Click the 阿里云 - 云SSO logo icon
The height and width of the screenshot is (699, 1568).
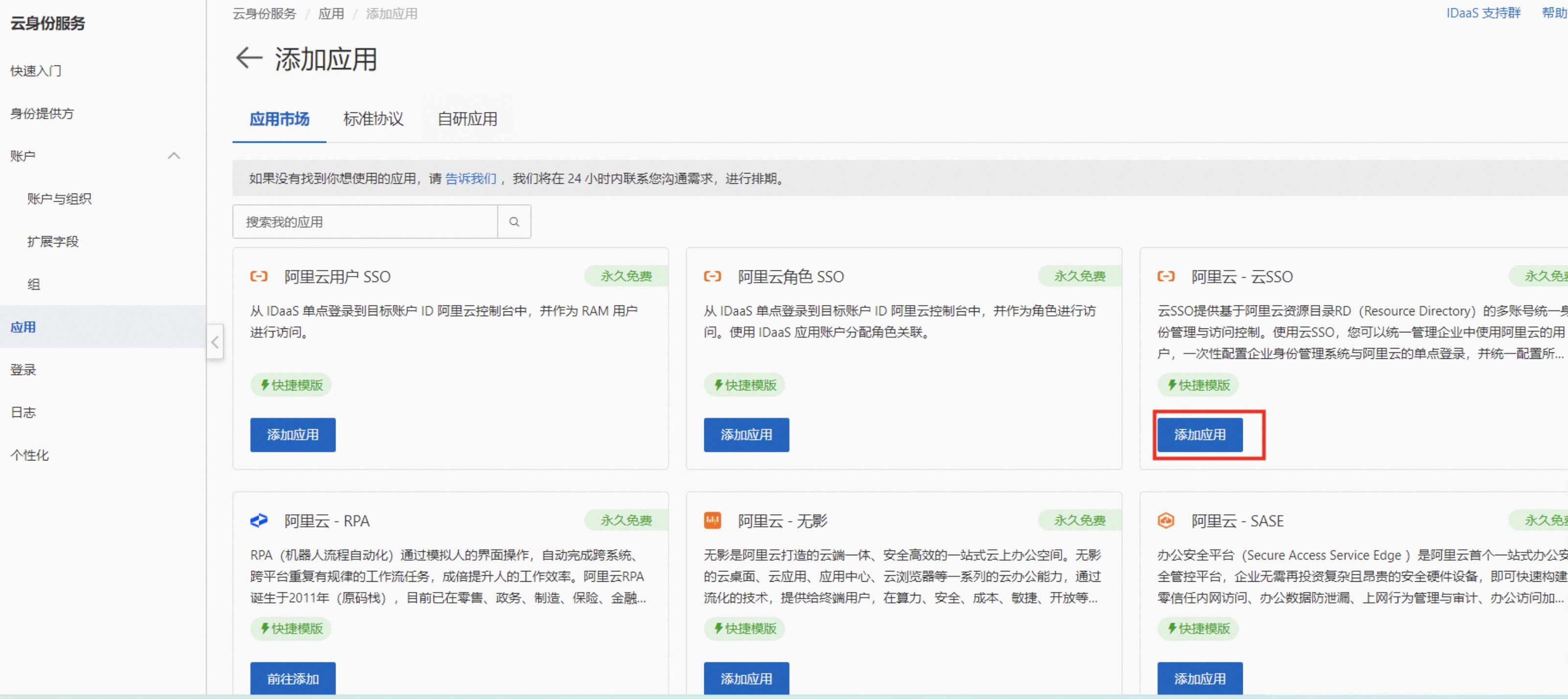(x=1165, y=277)
